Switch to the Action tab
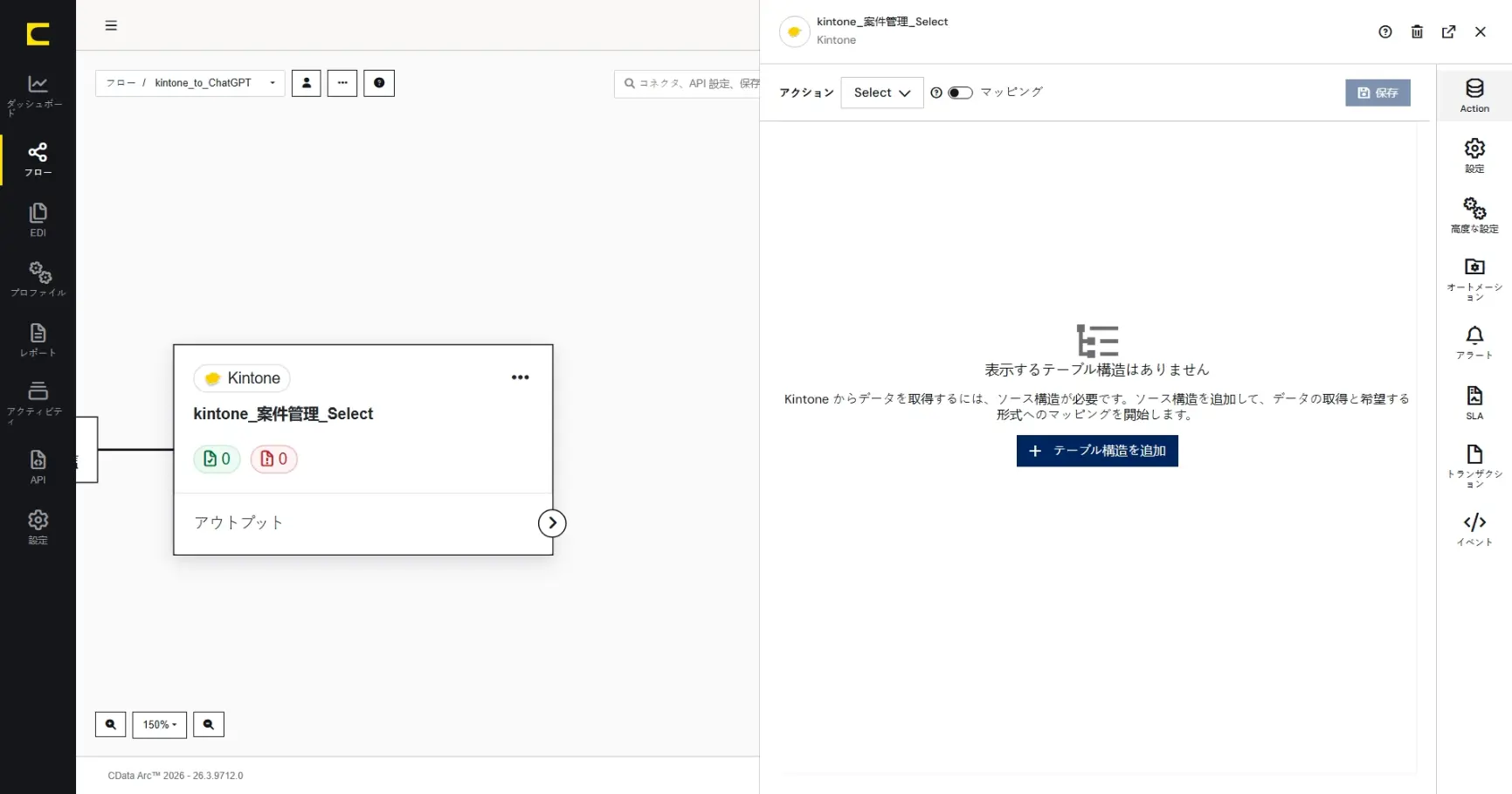The image size is (1512, 794). click(x=1474, y=96)
